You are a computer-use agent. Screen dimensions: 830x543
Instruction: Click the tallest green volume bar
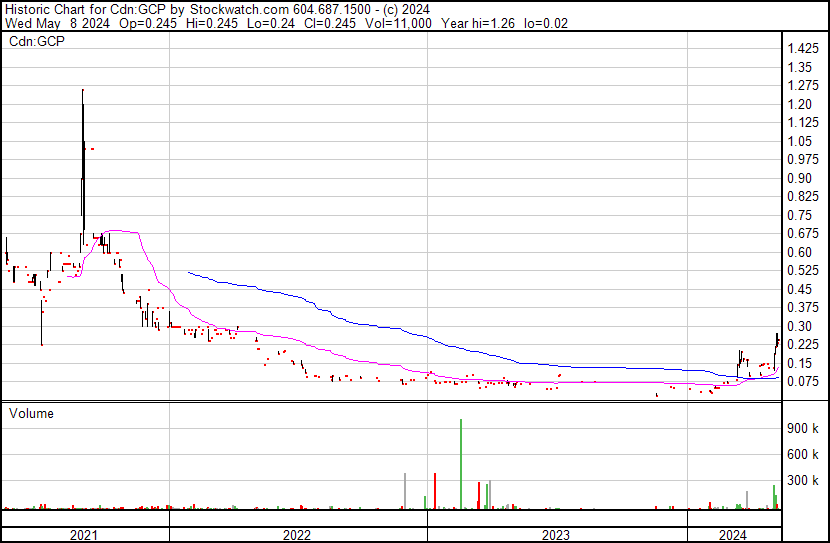pos(461,460)
